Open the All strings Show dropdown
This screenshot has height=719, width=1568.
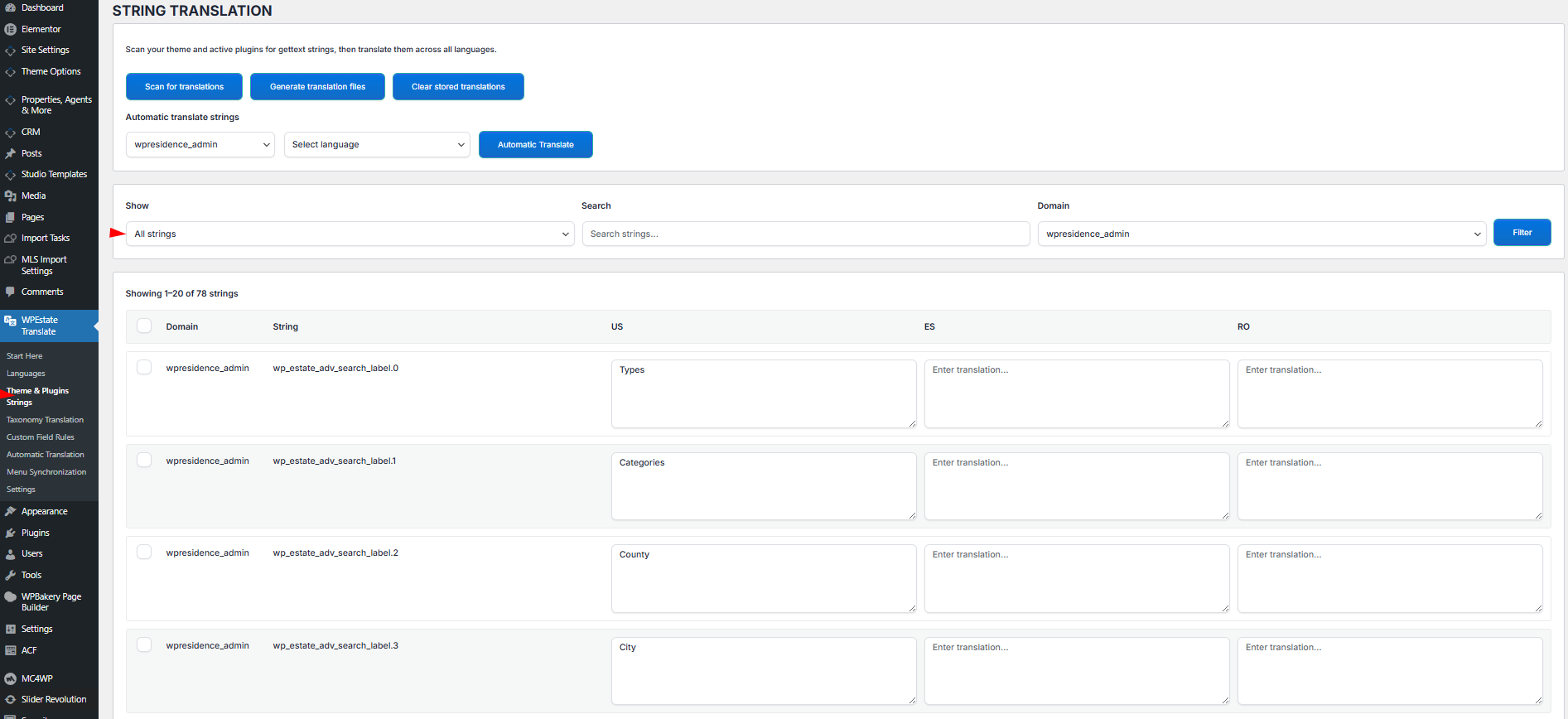tap(350, 234)
